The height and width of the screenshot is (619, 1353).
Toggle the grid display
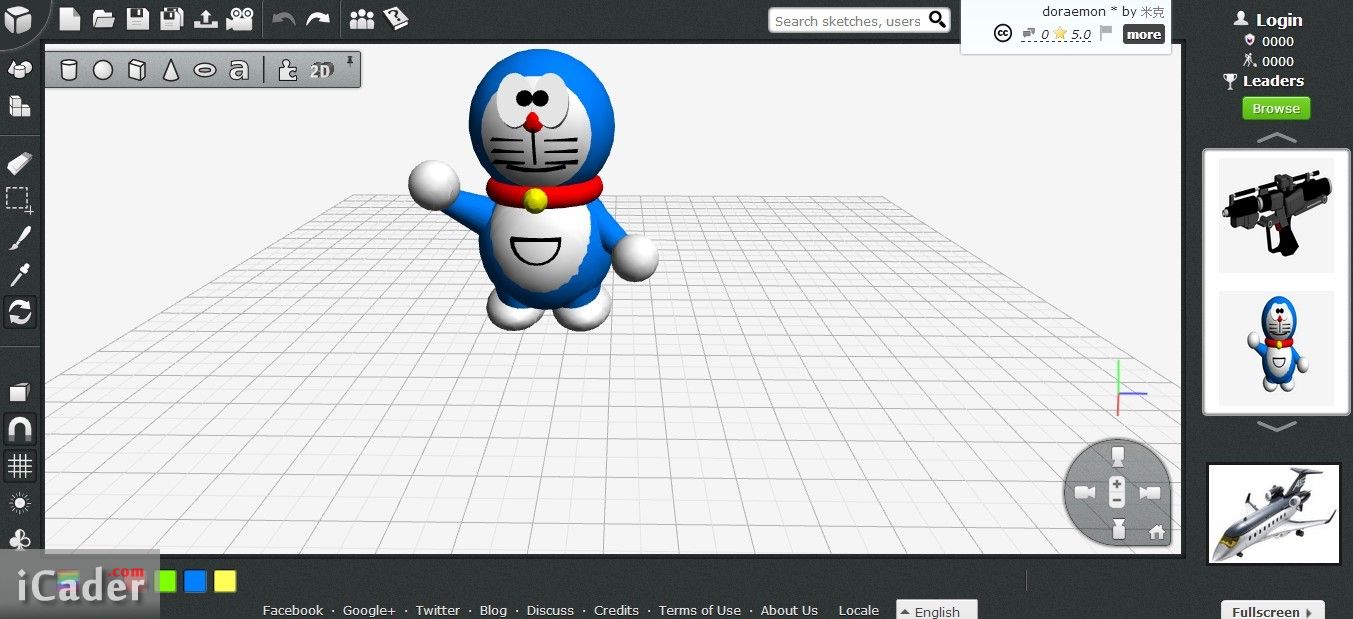coord(20,465)
